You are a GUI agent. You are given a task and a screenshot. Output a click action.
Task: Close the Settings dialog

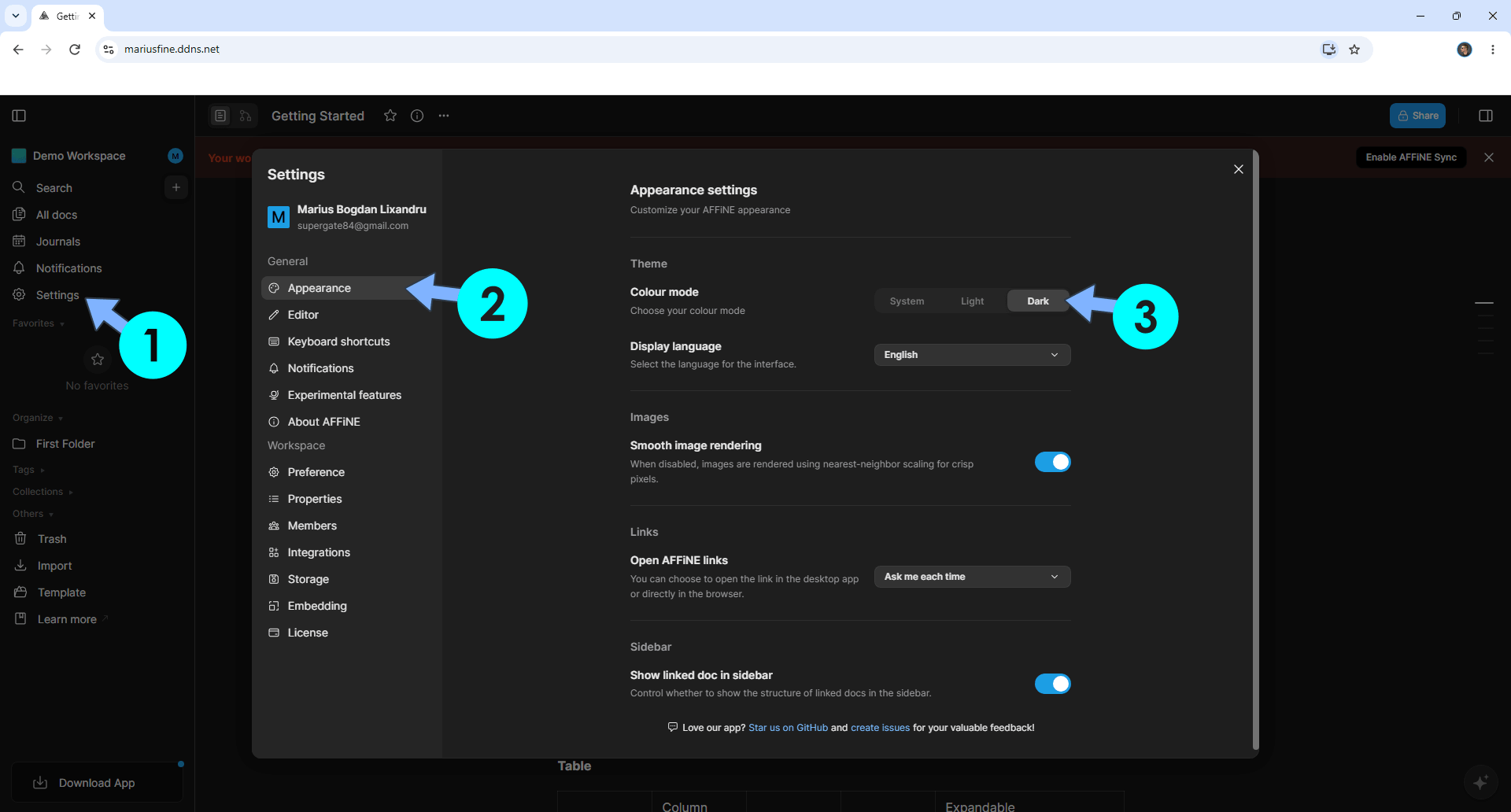click(x=1239, y=169)
